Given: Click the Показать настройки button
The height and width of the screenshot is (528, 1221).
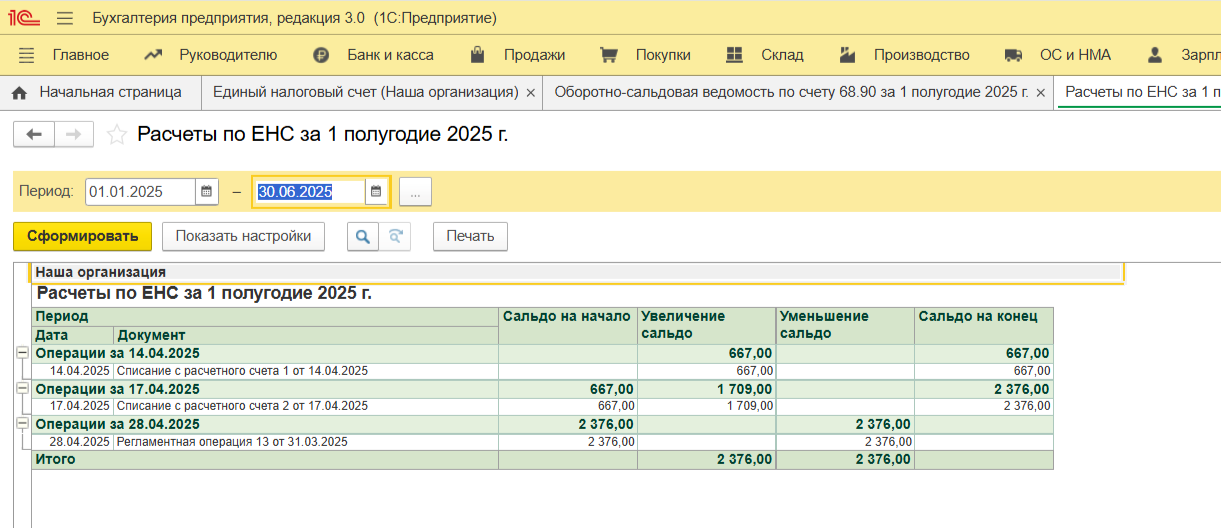Looking at the screenshot, I should pos(244,237).
